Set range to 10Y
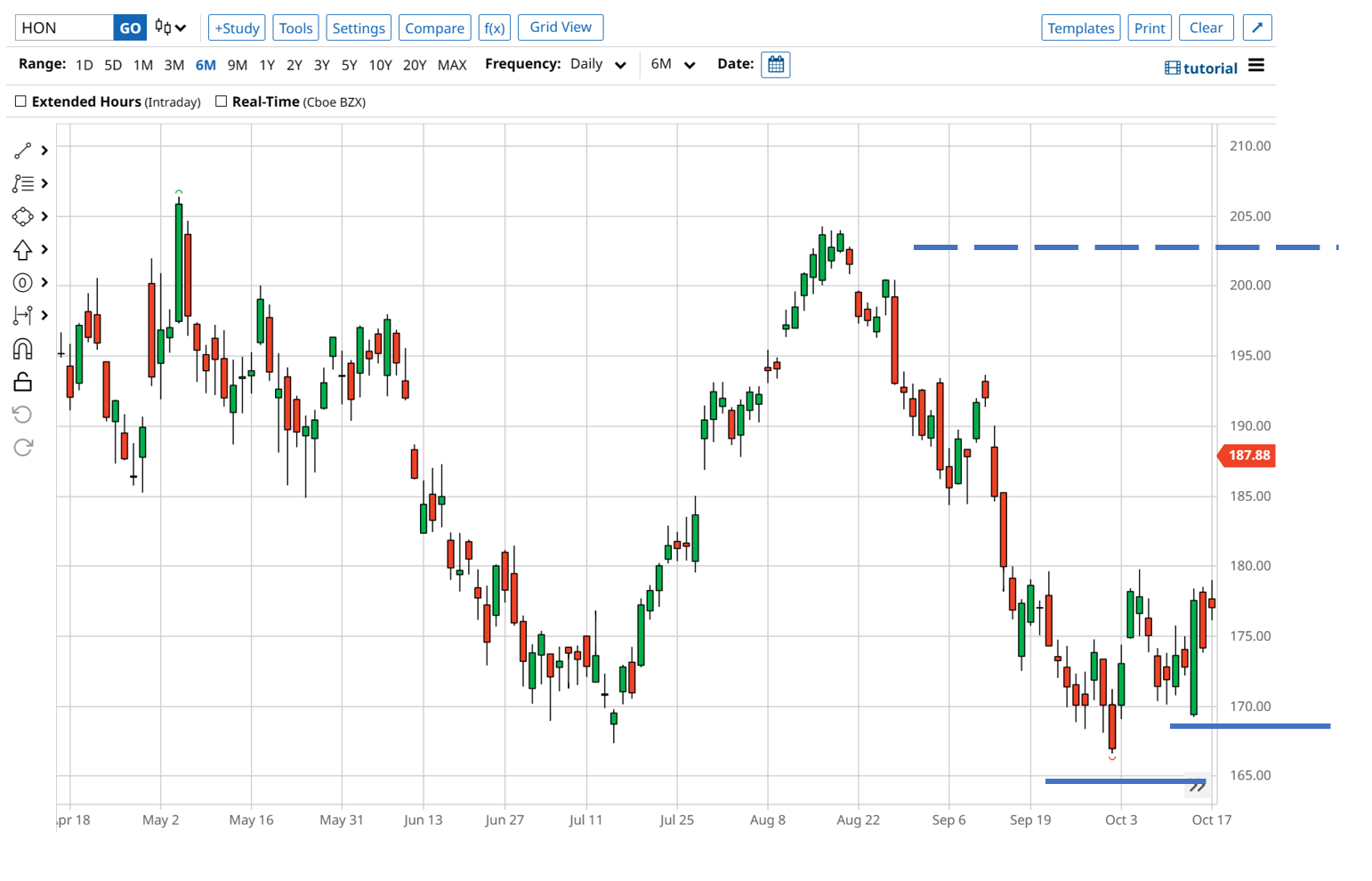Screen dimensions: 1372x881 (x=381, y=65)
